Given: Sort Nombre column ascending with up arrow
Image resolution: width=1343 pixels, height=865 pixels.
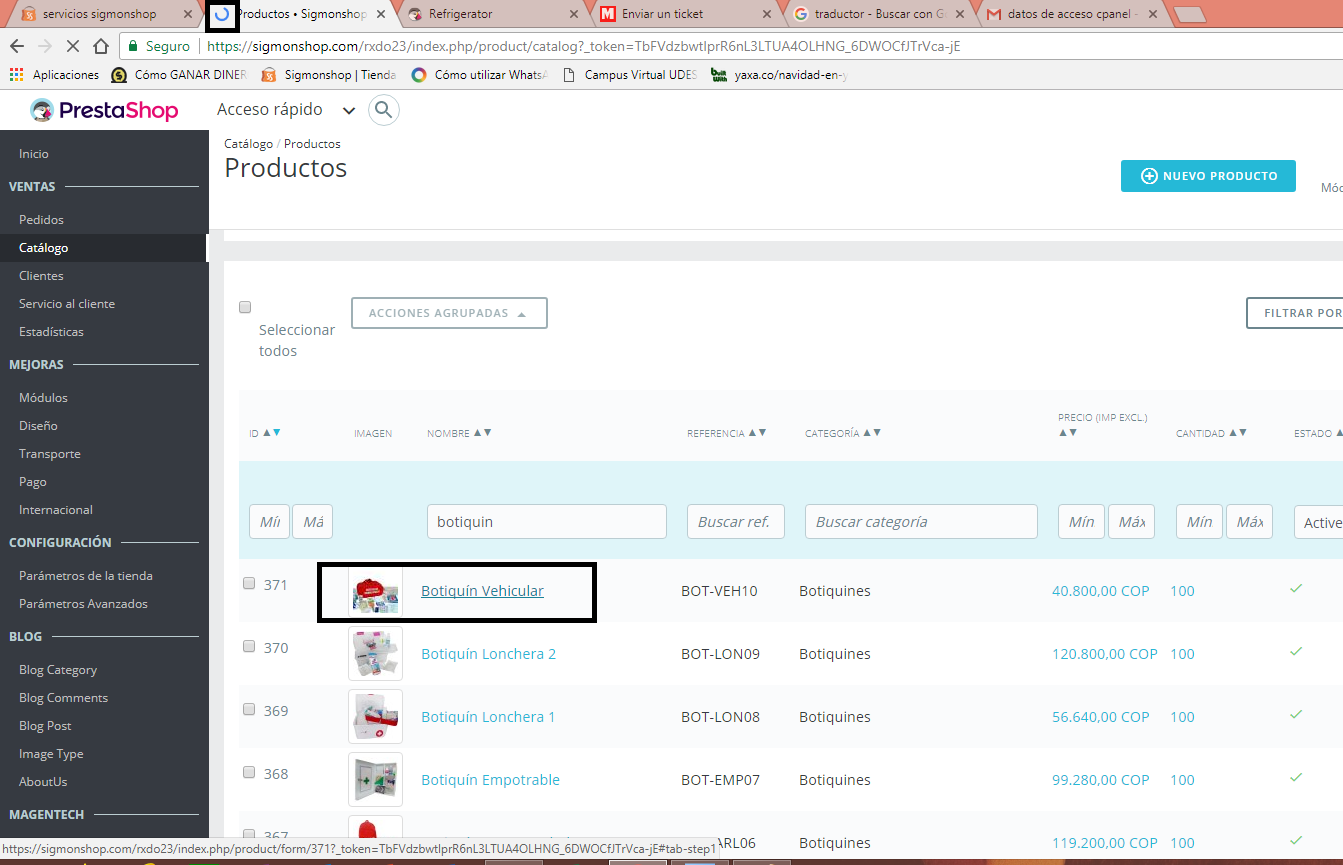Looking at the screenshot, I should pyautogui.click(x=477, y=433).
